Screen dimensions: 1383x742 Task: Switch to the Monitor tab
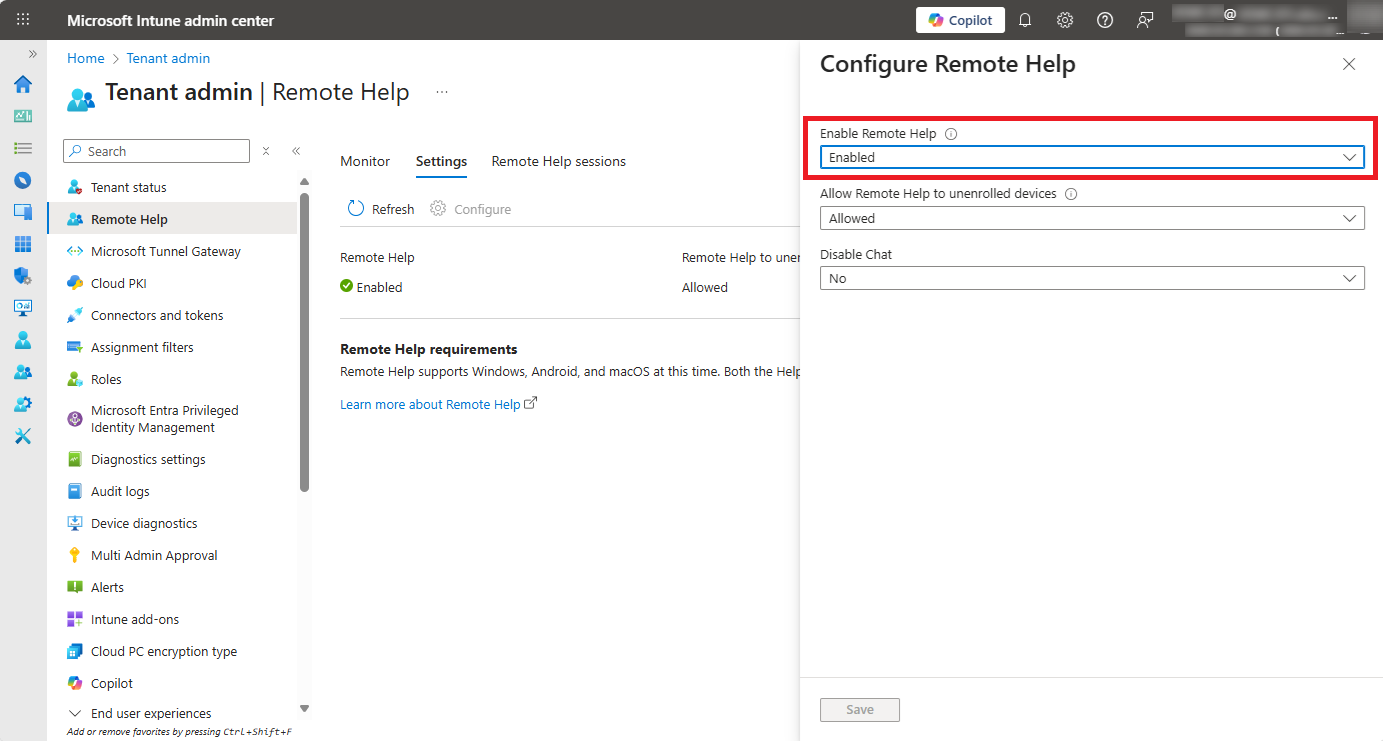365,161
